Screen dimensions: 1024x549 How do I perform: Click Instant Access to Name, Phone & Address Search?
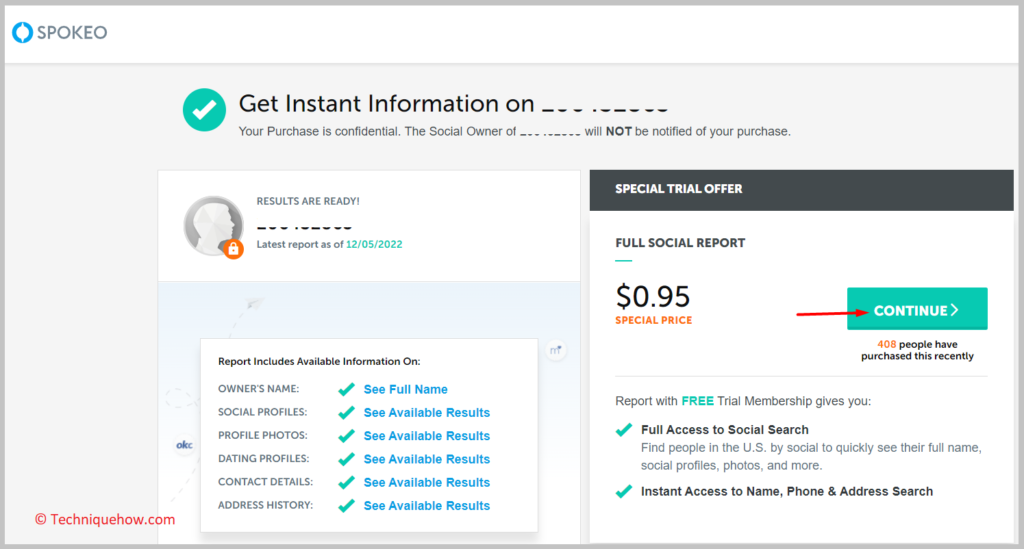[x=787, y=492]
